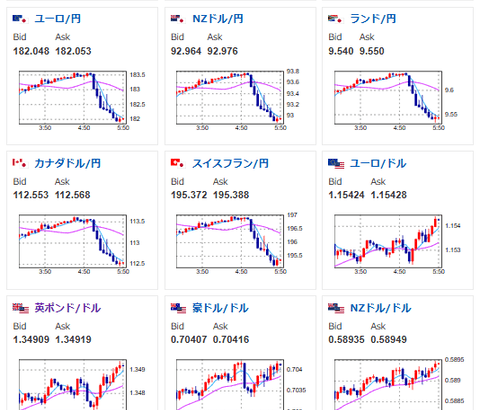Click the British Pound/Dollar flag icon
This screenshot has height=410, width=480.
[x=21, y=308]
